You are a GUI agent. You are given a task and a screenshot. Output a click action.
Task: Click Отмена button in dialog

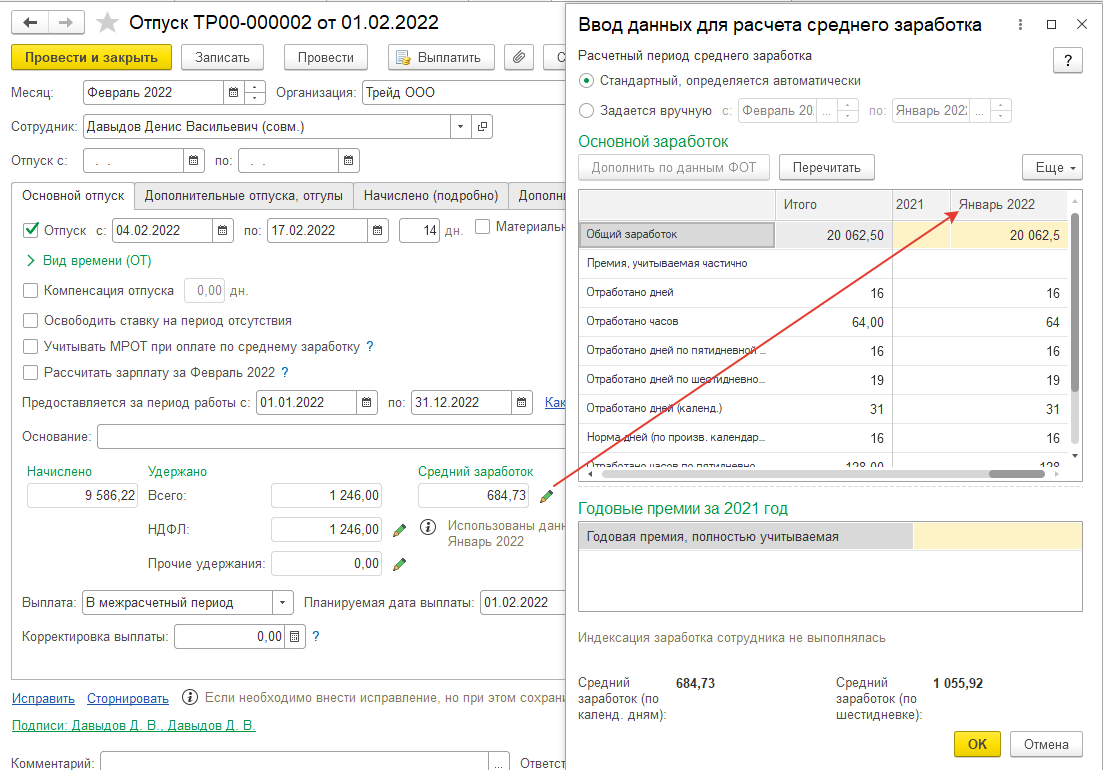point(1046,744)
